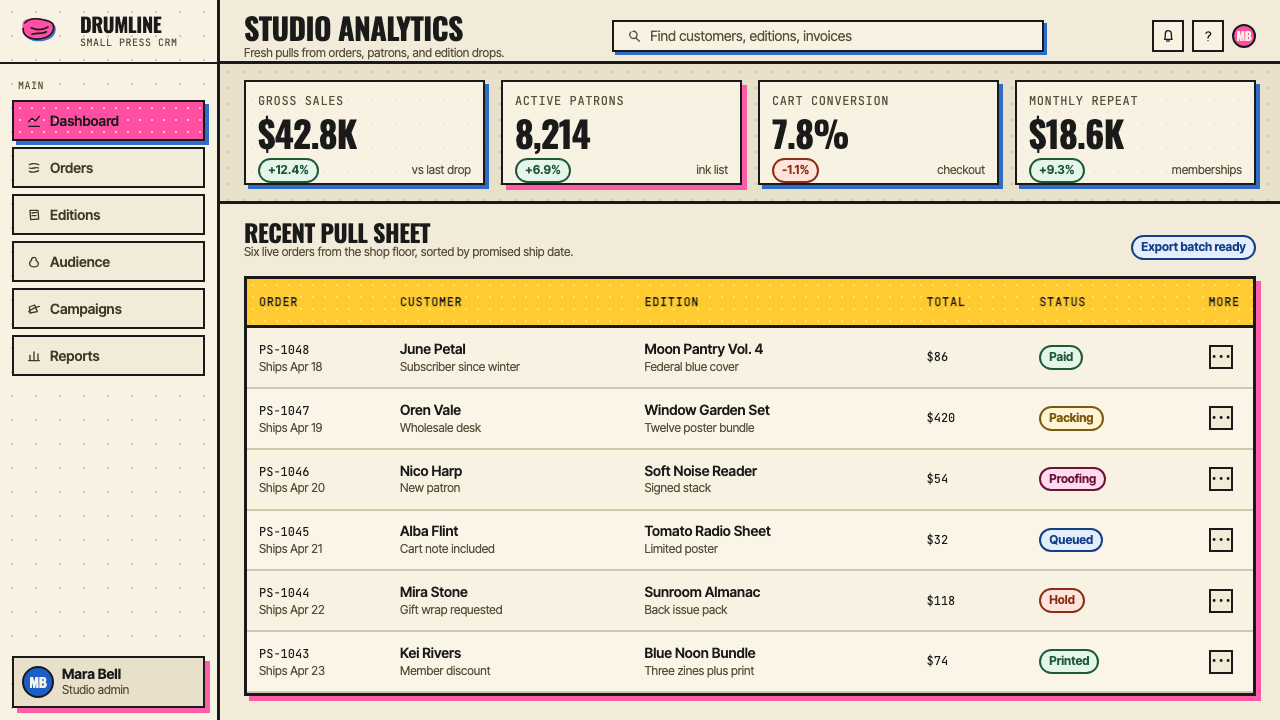Click the Drumline pink logo
This screenshot has width=1280, height=720.
[x=39, y=29]
